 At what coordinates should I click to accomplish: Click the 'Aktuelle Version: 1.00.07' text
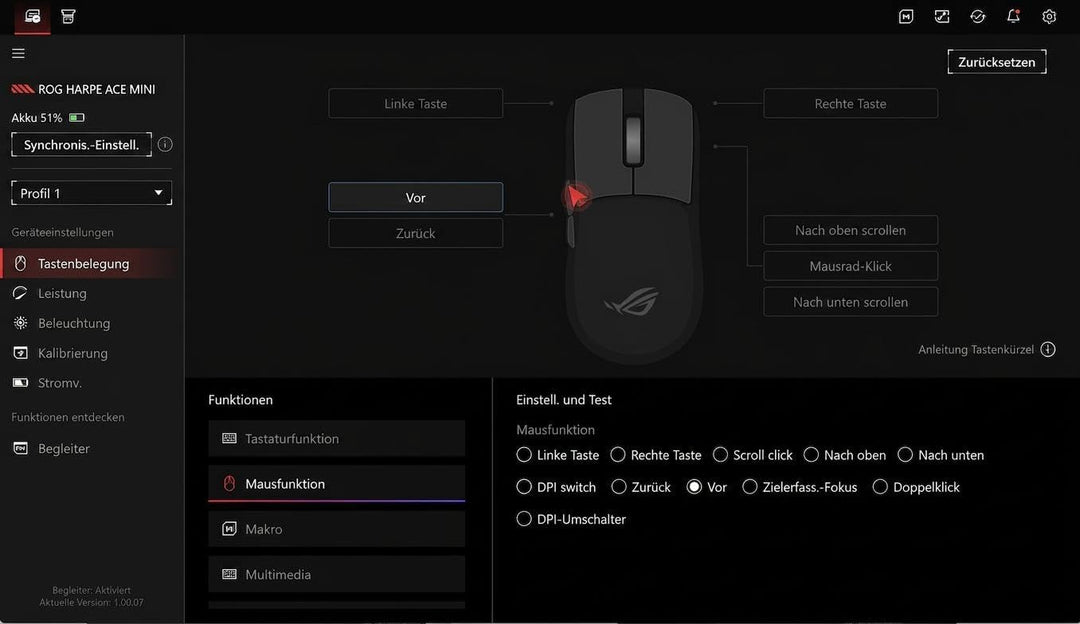coord(91,602)
